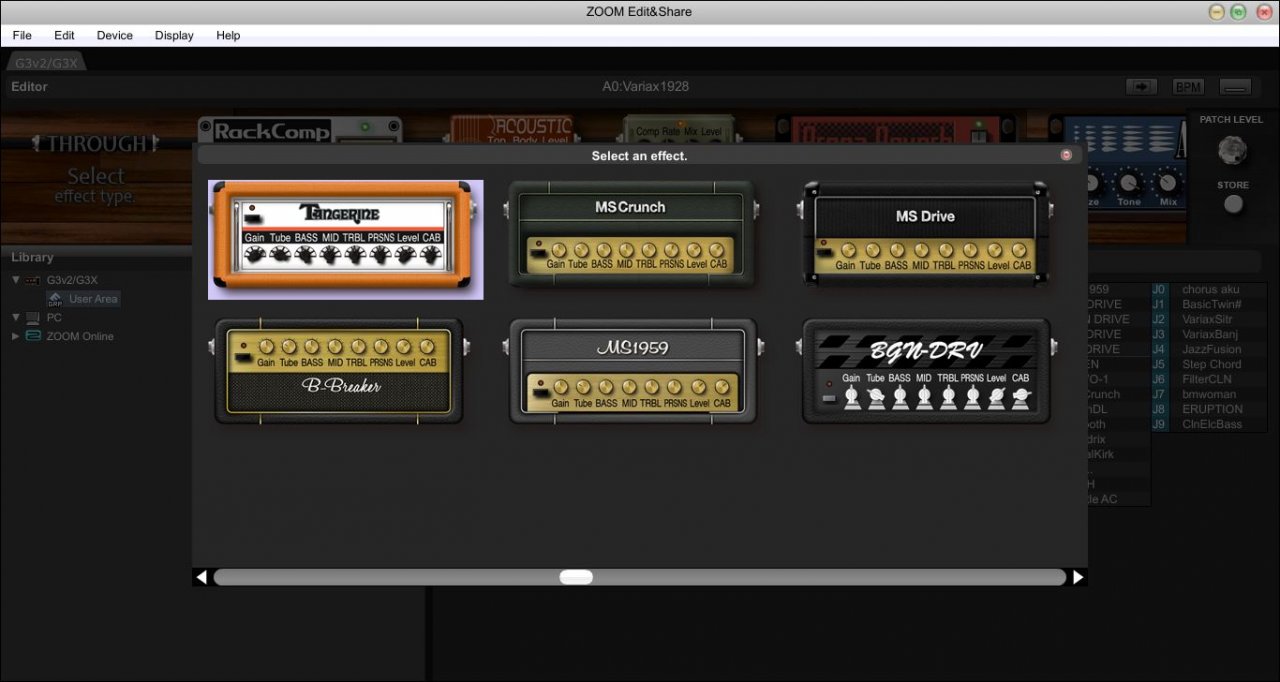Collapse the G3v2/G3X library node
Viewport: 1280px width, 682px height.
pos(16,280)
